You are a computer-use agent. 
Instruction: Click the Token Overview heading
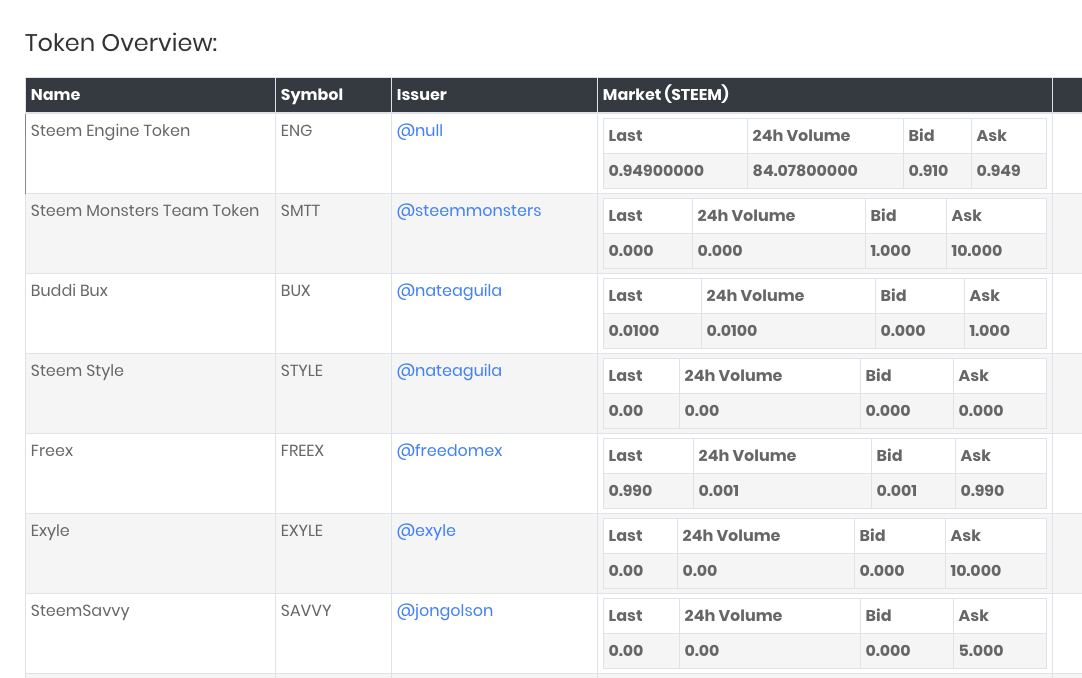(121, 43)
